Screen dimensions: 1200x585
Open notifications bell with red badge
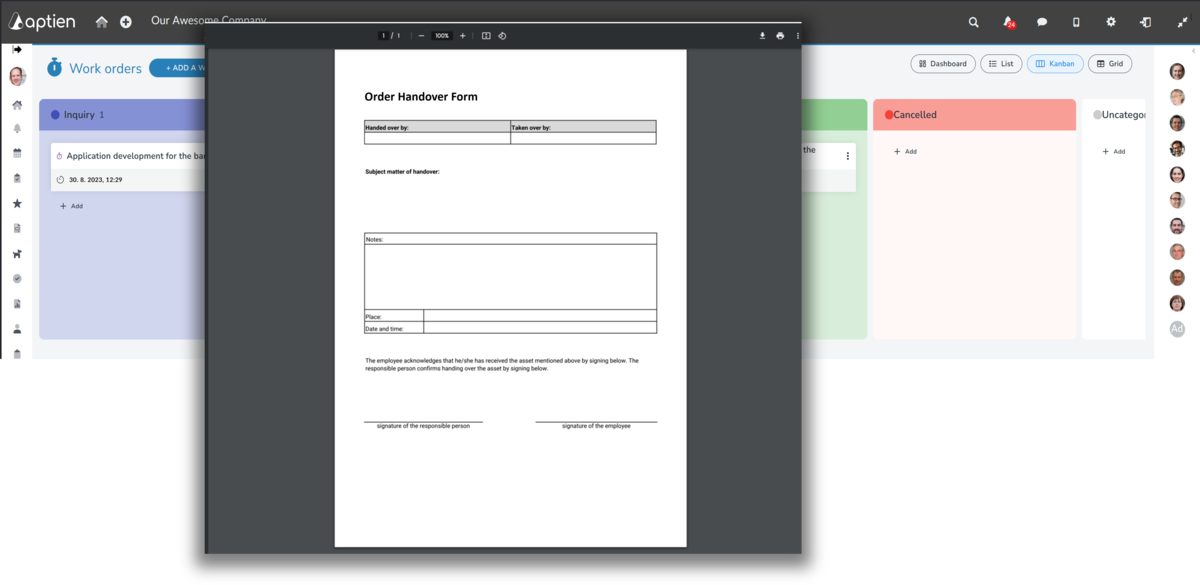point(1008,22)
